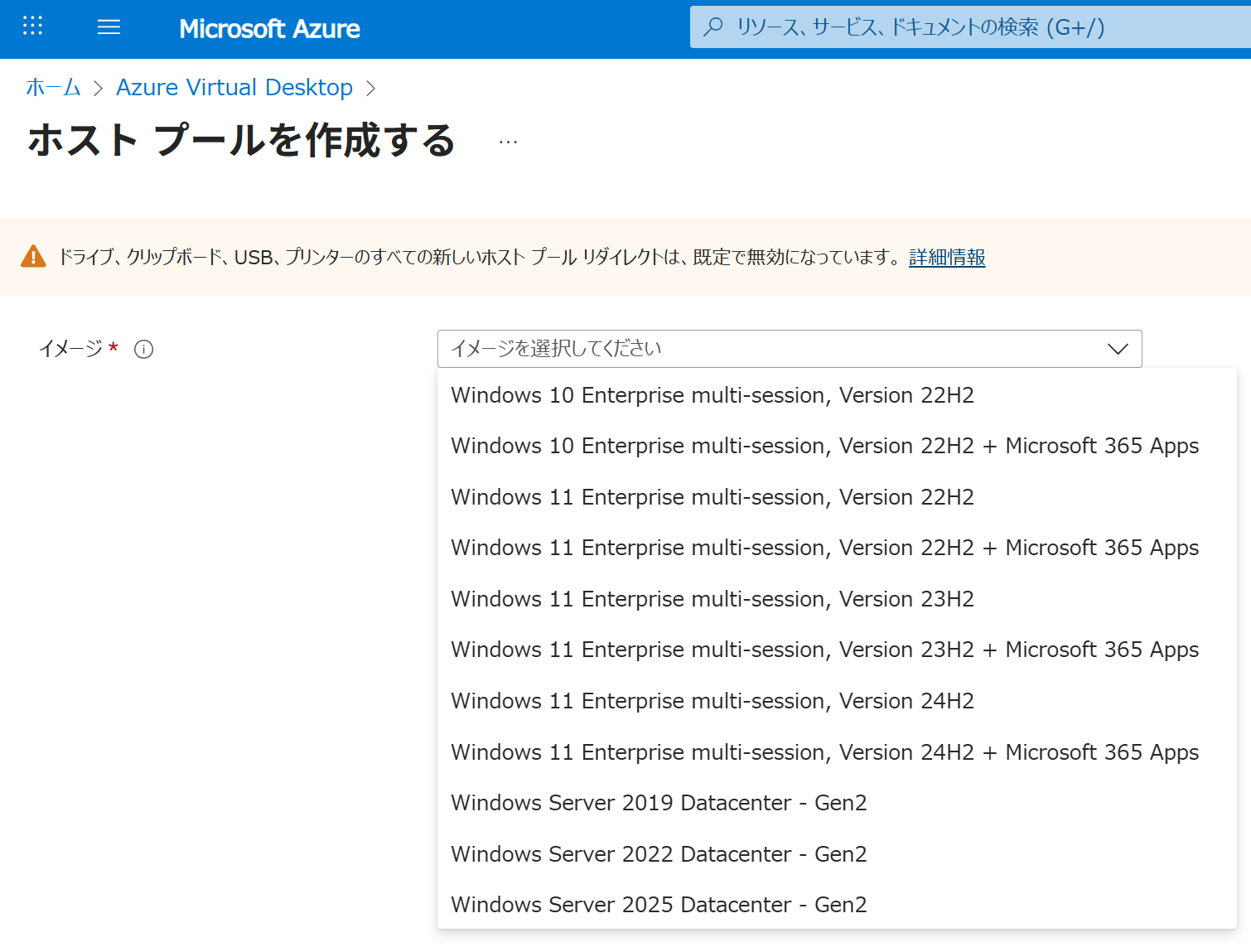Select Windows 11 23H2 + Microsoft 365 Apps
This screenshot has width=1251, height=952.
coord(837,650)
